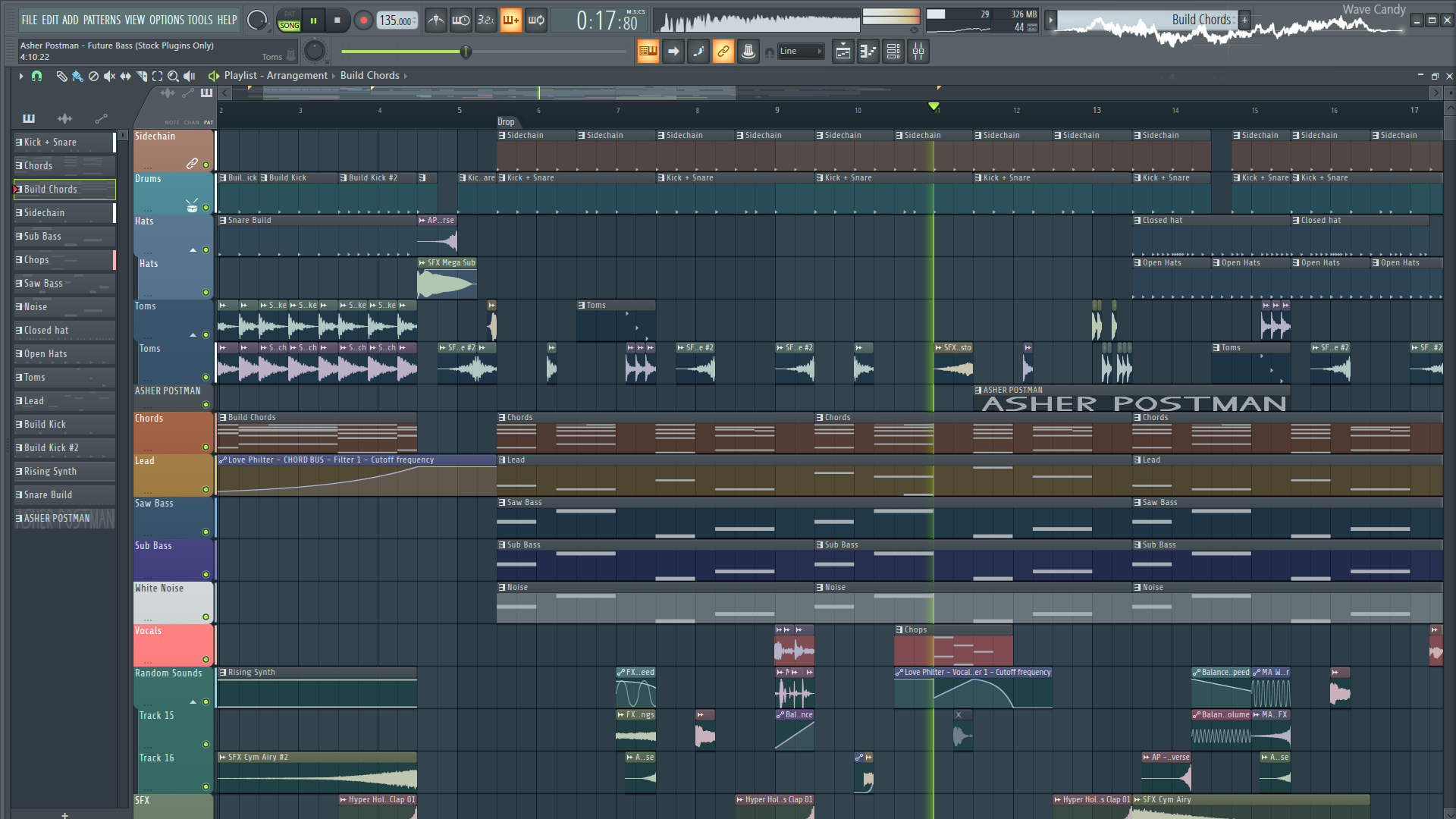Select the Paint brush tool
The image size is (1456, 819).
point(77,76)
